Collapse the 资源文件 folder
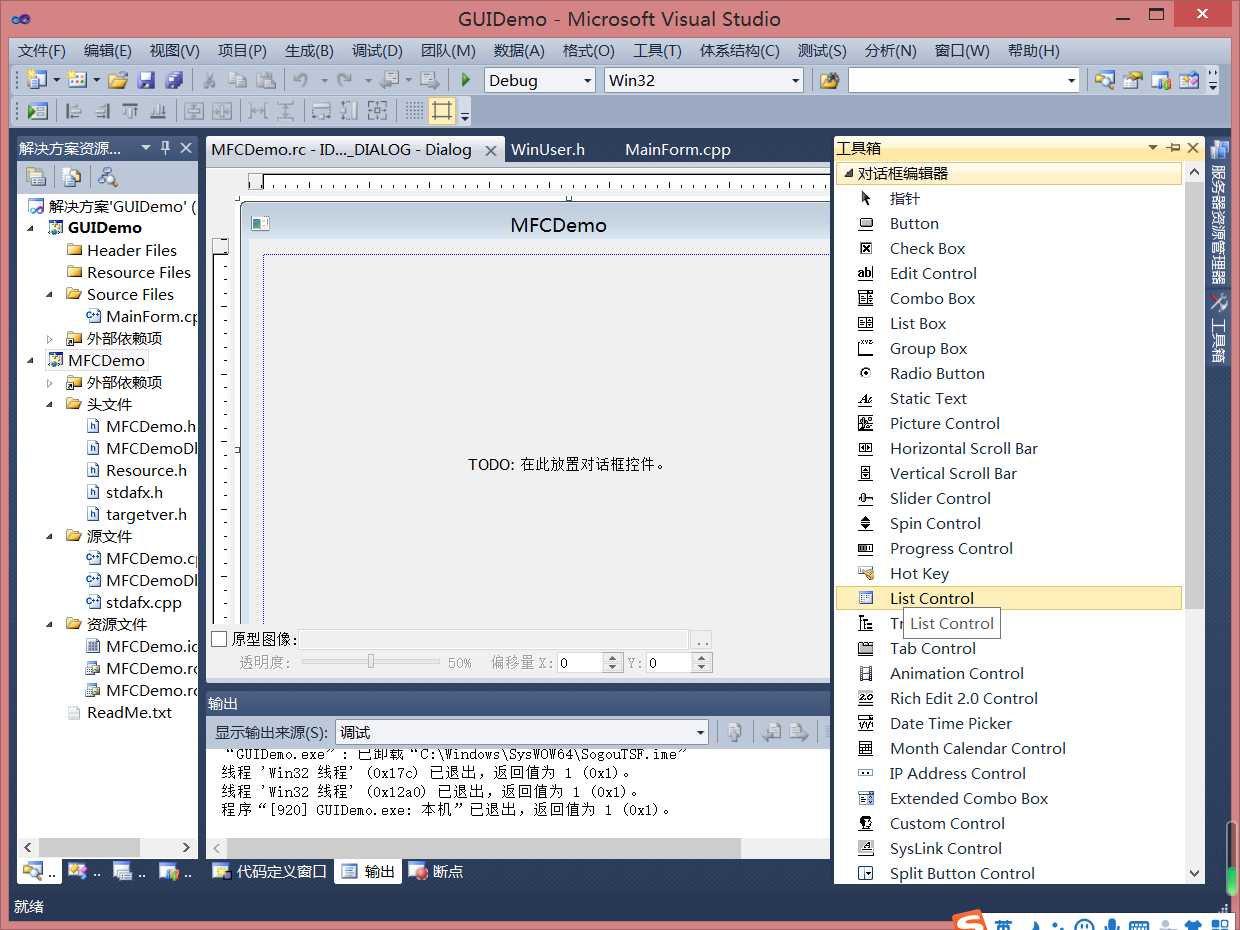The width and height of the screenshot is (1240, 930). (50, 625)
